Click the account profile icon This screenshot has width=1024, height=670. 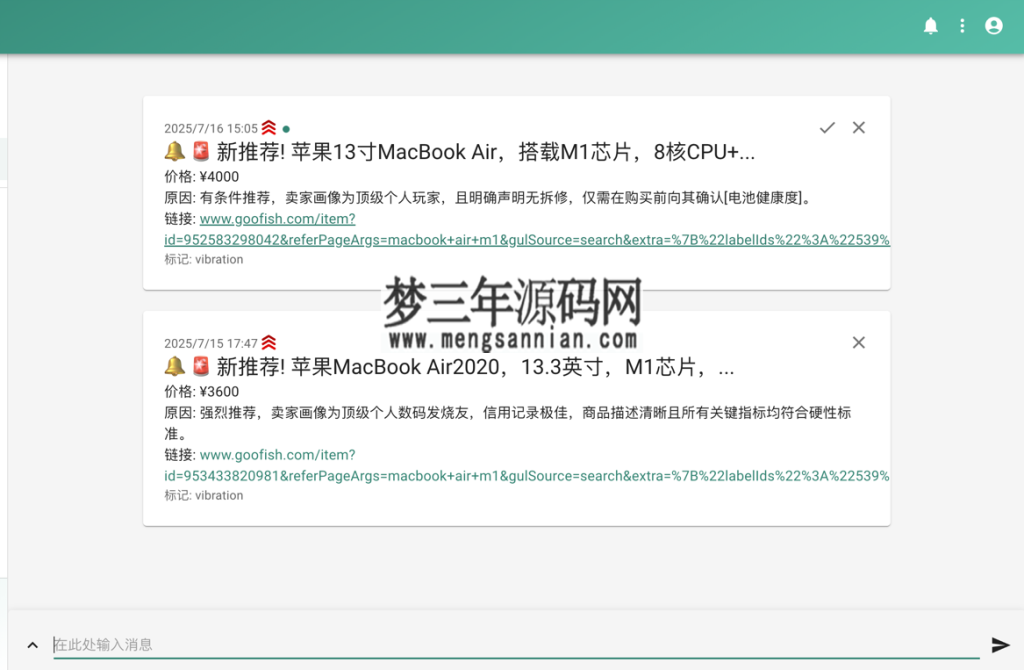click(993, 25)
